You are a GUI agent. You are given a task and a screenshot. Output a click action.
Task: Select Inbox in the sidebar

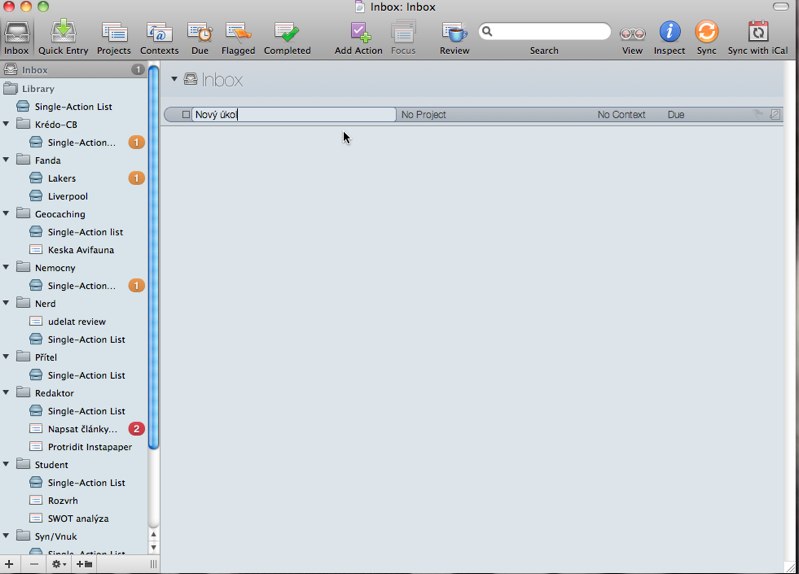tap(74, 70)
